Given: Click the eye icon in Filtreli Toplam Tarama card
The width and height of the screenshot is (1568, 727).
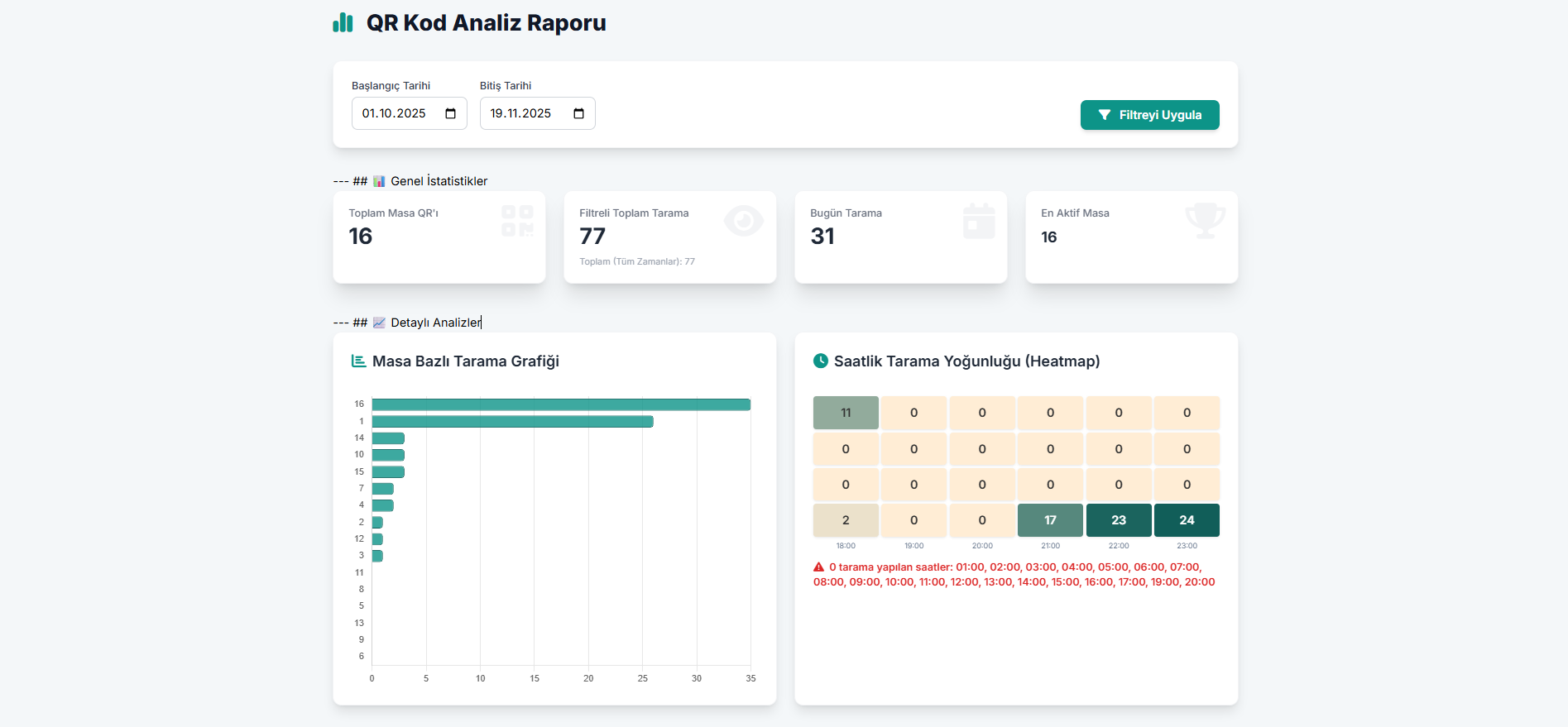Looking at the screenshot, I should pos(743,221).
